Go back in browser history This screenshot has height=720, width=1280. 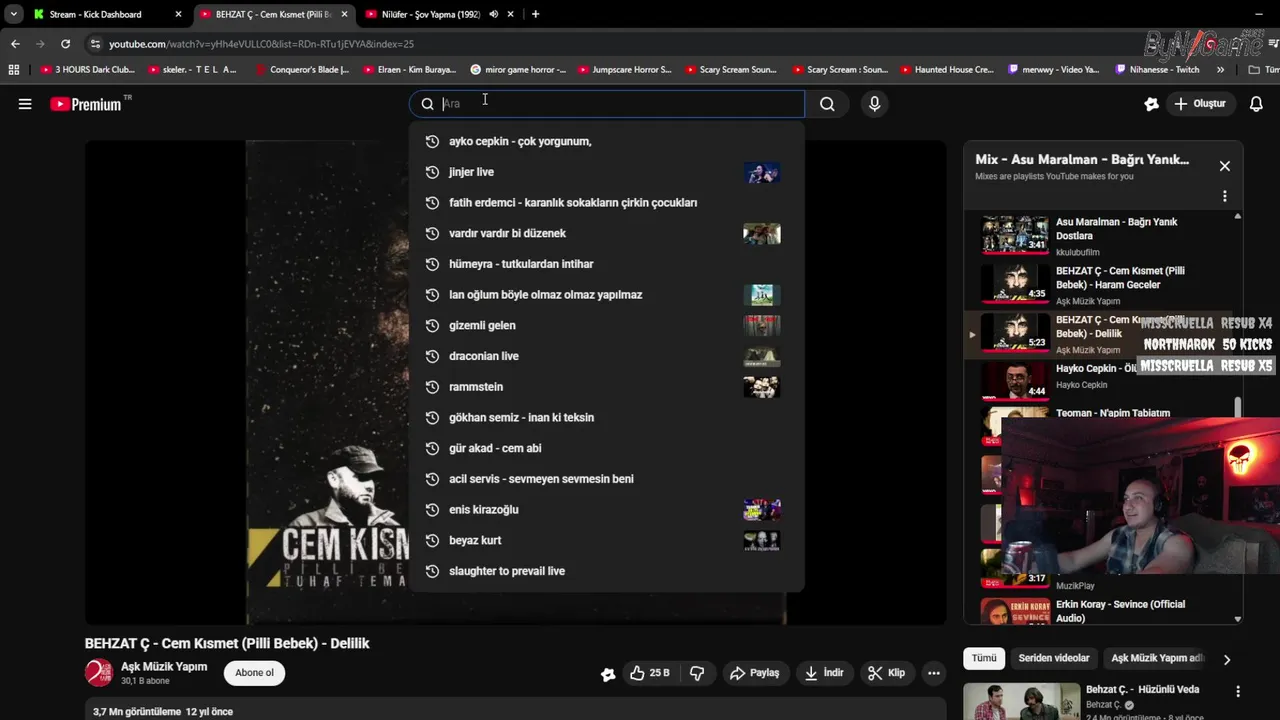15,44
